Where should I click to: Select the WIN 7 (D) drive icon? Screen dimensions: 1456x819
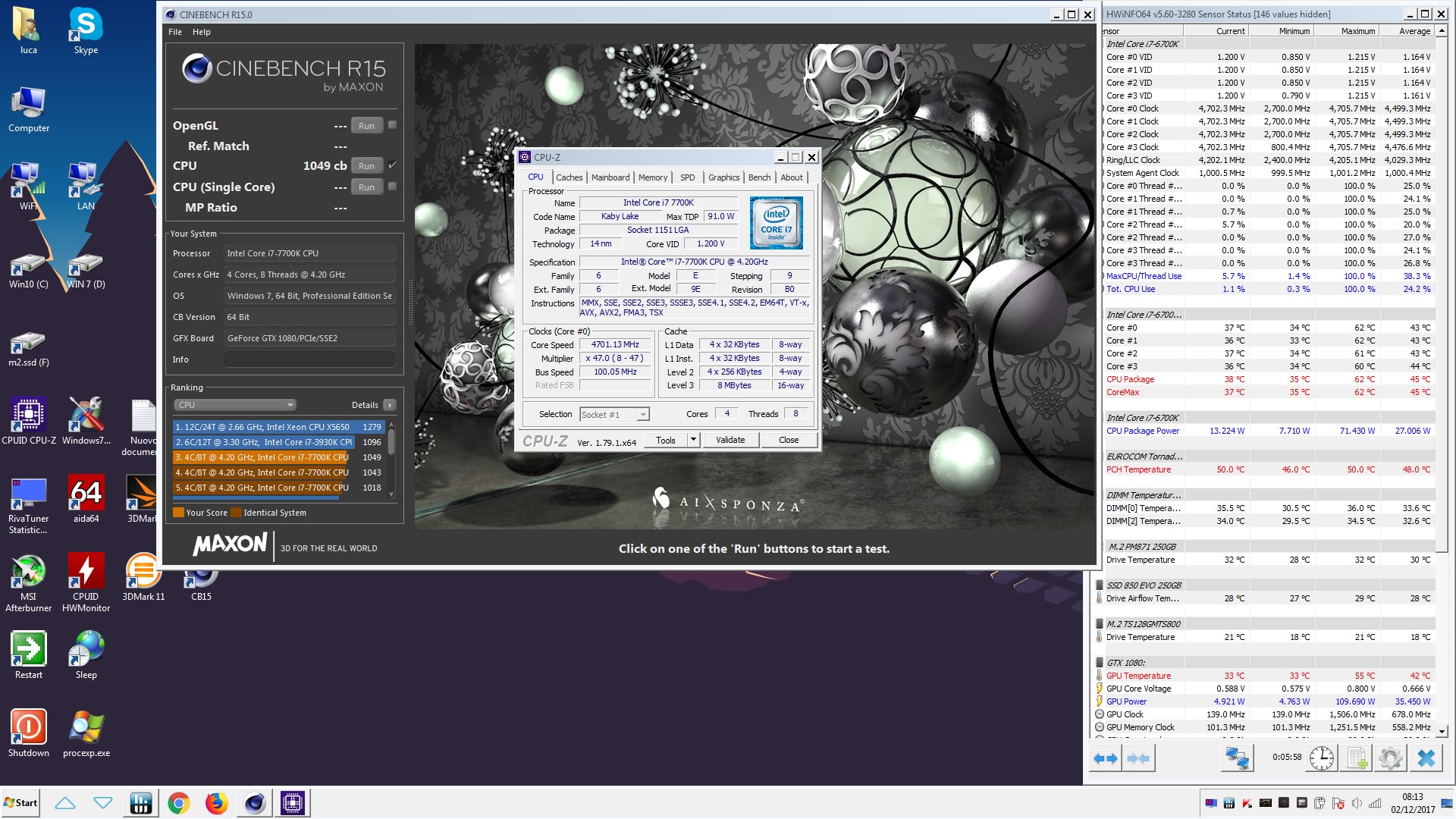point(86,271)
